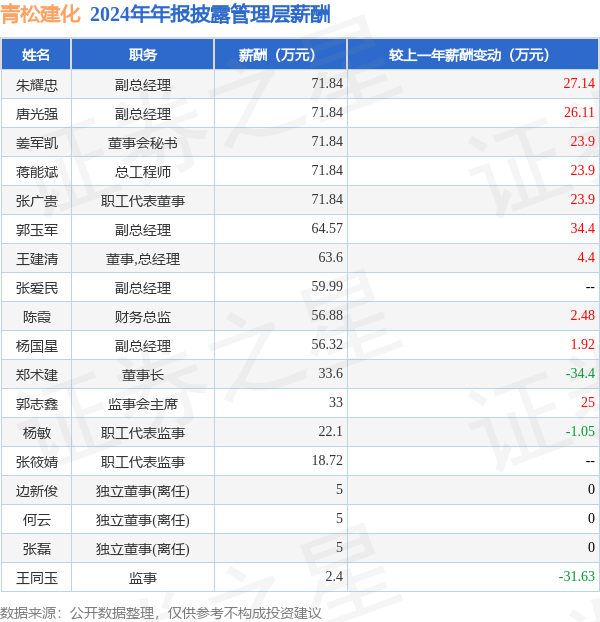Click 郭志鑫's change value 25
Image resolution: width=600 pixels, height=622 pixels.
(x=588, y=402)
